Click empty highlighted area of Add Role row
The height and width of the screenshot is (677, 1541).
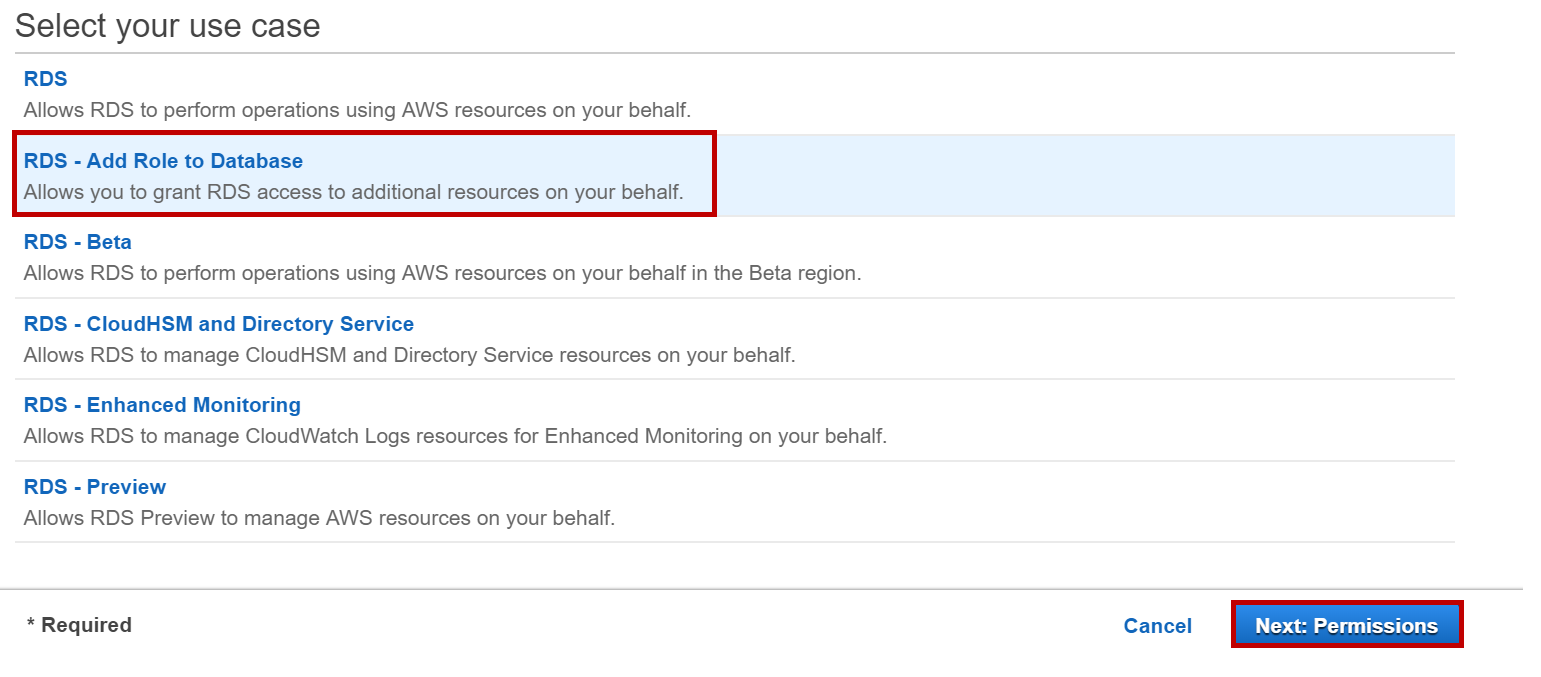click(1080, 176)
